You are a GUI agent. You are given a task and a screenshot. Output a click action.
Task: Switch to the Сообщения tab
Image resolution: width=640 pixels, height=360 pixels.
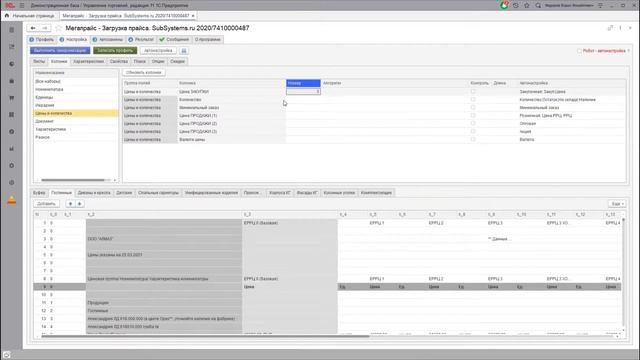pos(174,40)
